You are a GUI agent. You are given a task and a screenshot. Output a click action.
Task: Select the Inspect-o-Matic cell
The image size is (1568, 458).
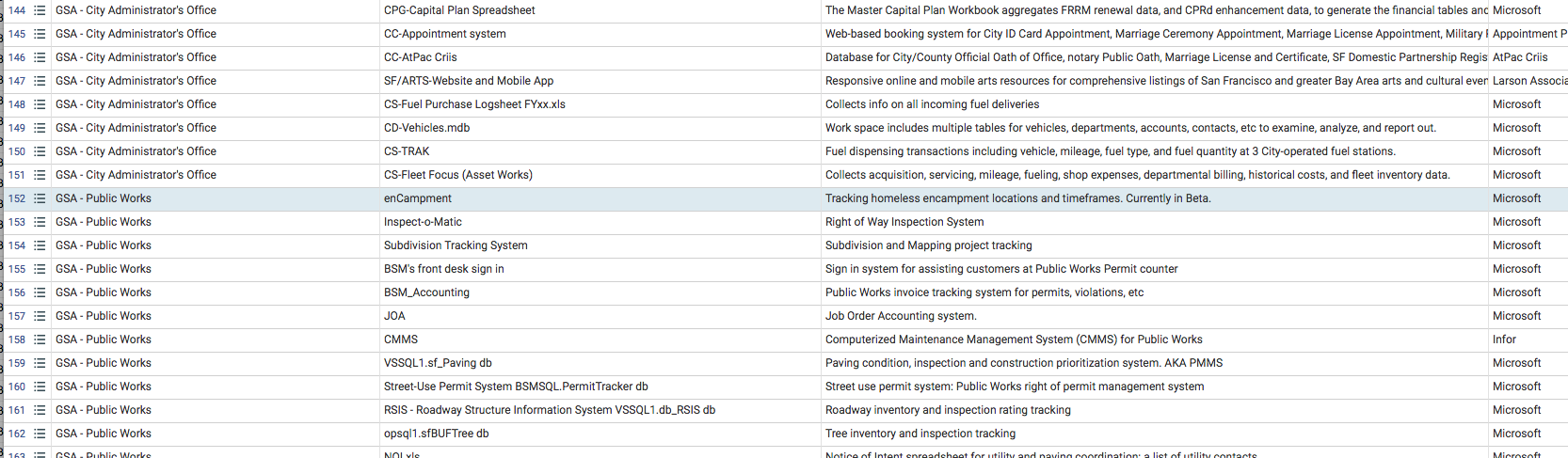tap(600, 222)
